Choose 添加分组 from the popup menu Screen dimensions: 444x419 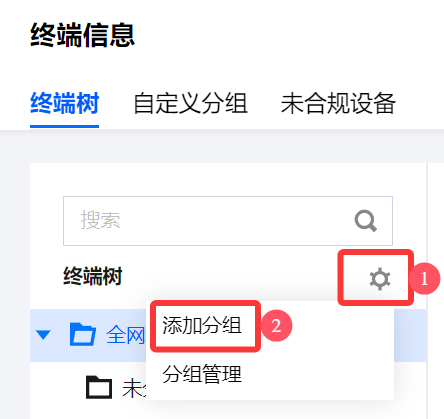point(202,326)
